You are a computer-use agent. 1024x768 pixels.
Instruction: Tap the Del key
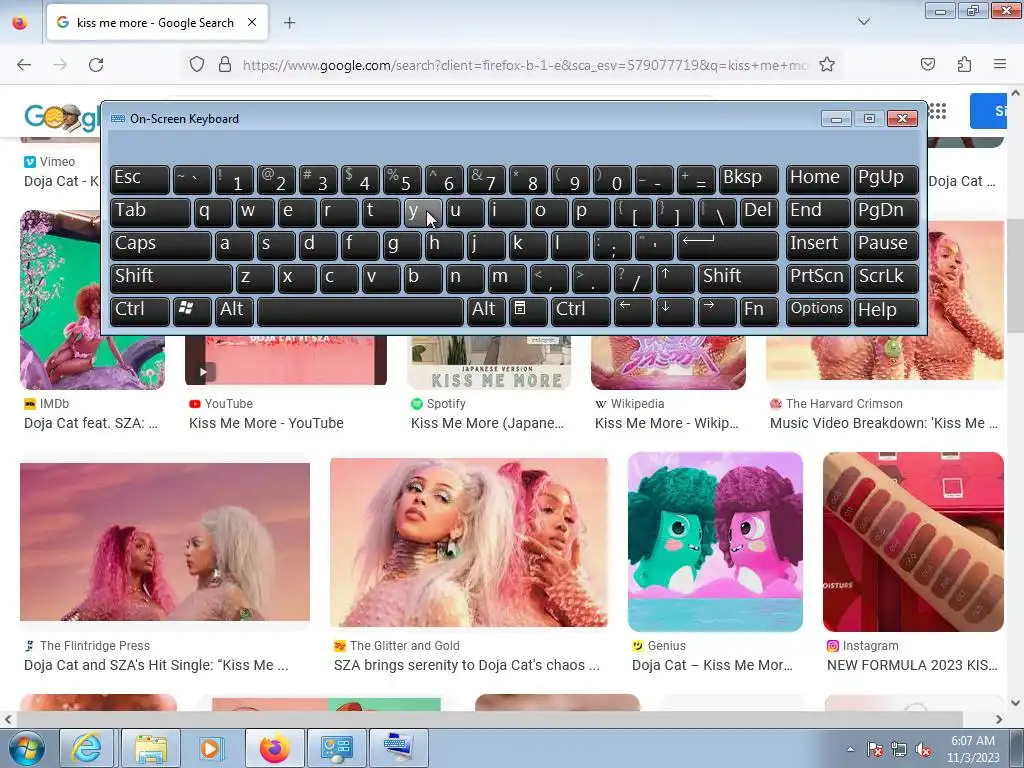(759, 212)
